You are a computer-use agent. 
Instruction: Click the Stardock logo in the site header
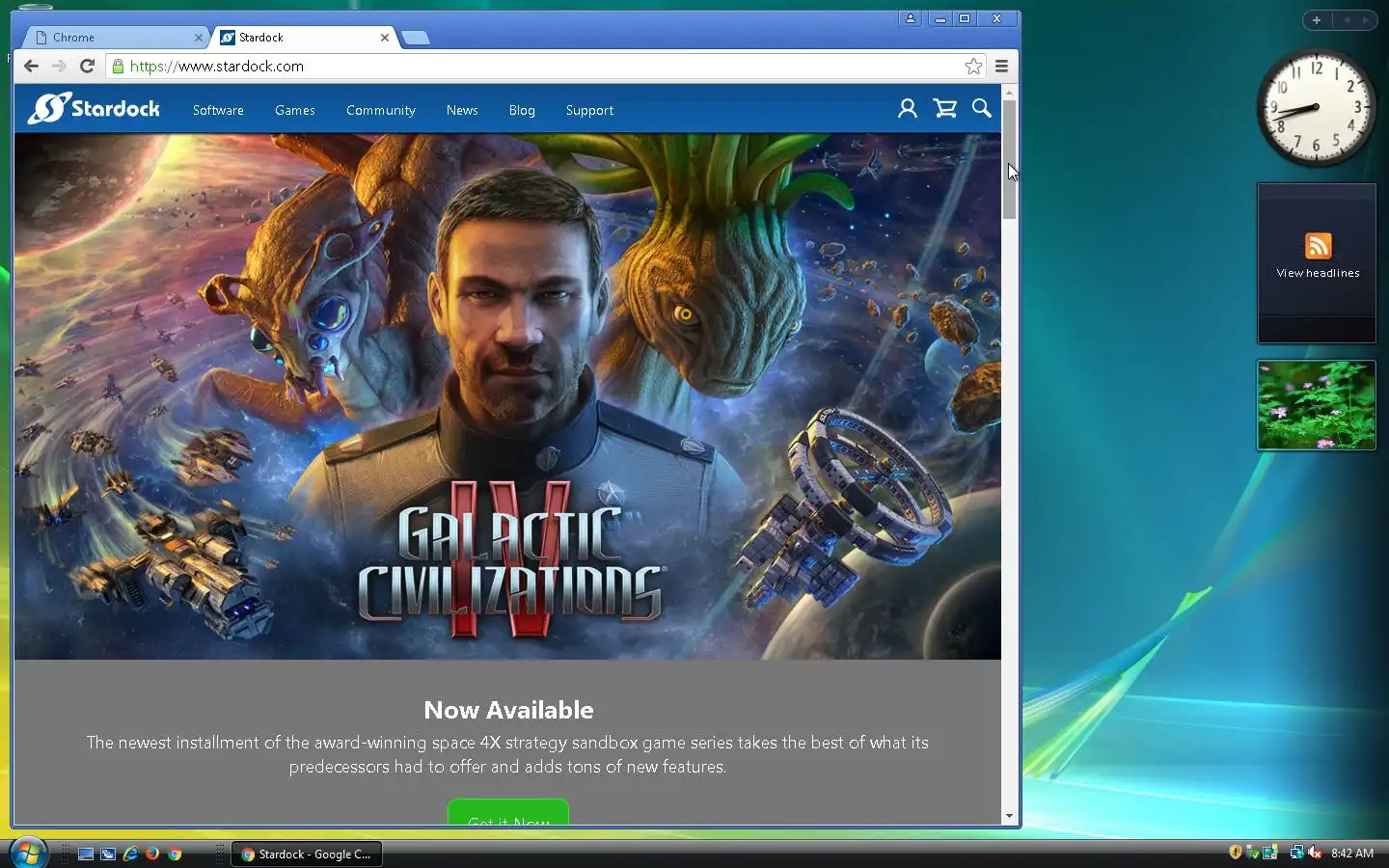pos(94,109)
